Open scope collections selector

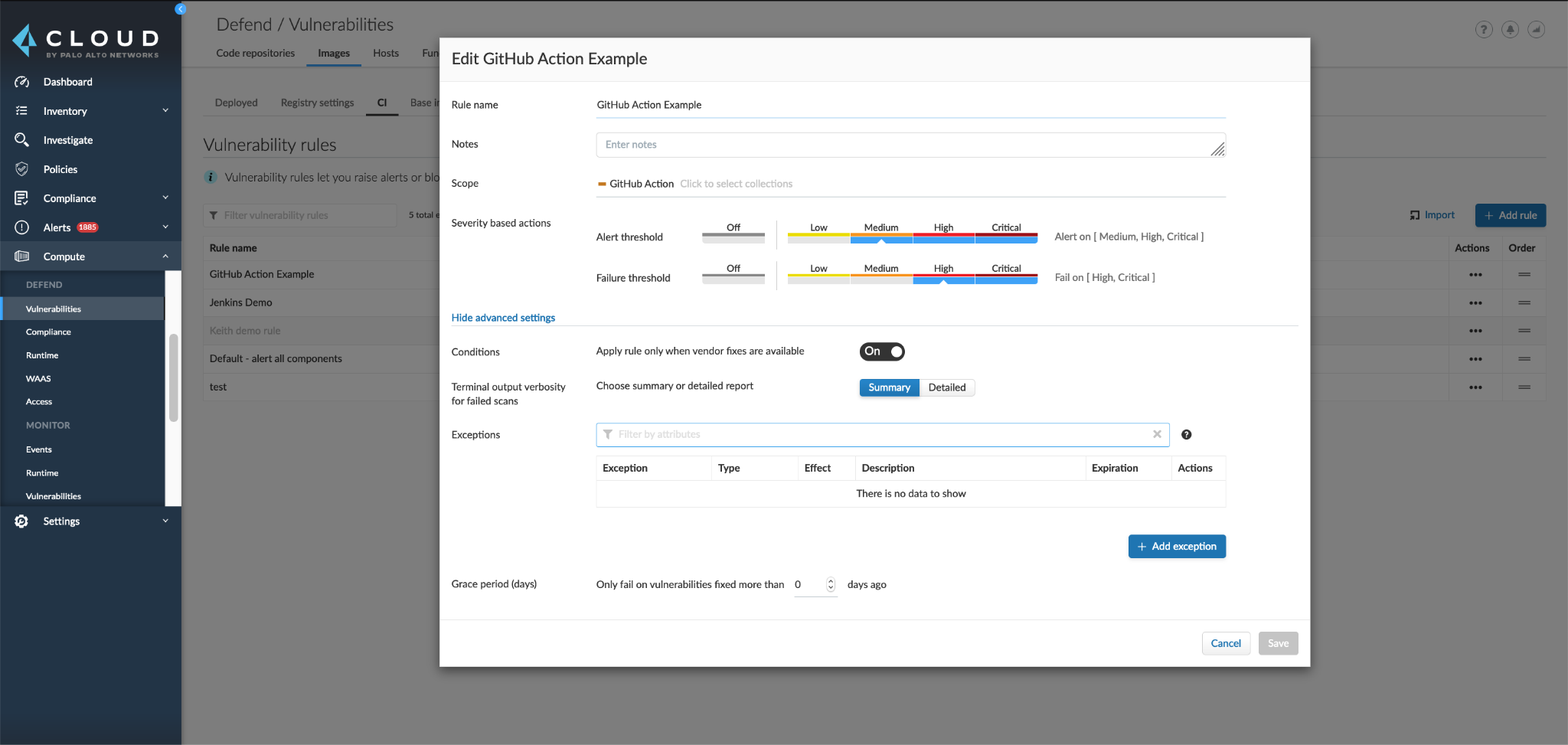(910, 184)
